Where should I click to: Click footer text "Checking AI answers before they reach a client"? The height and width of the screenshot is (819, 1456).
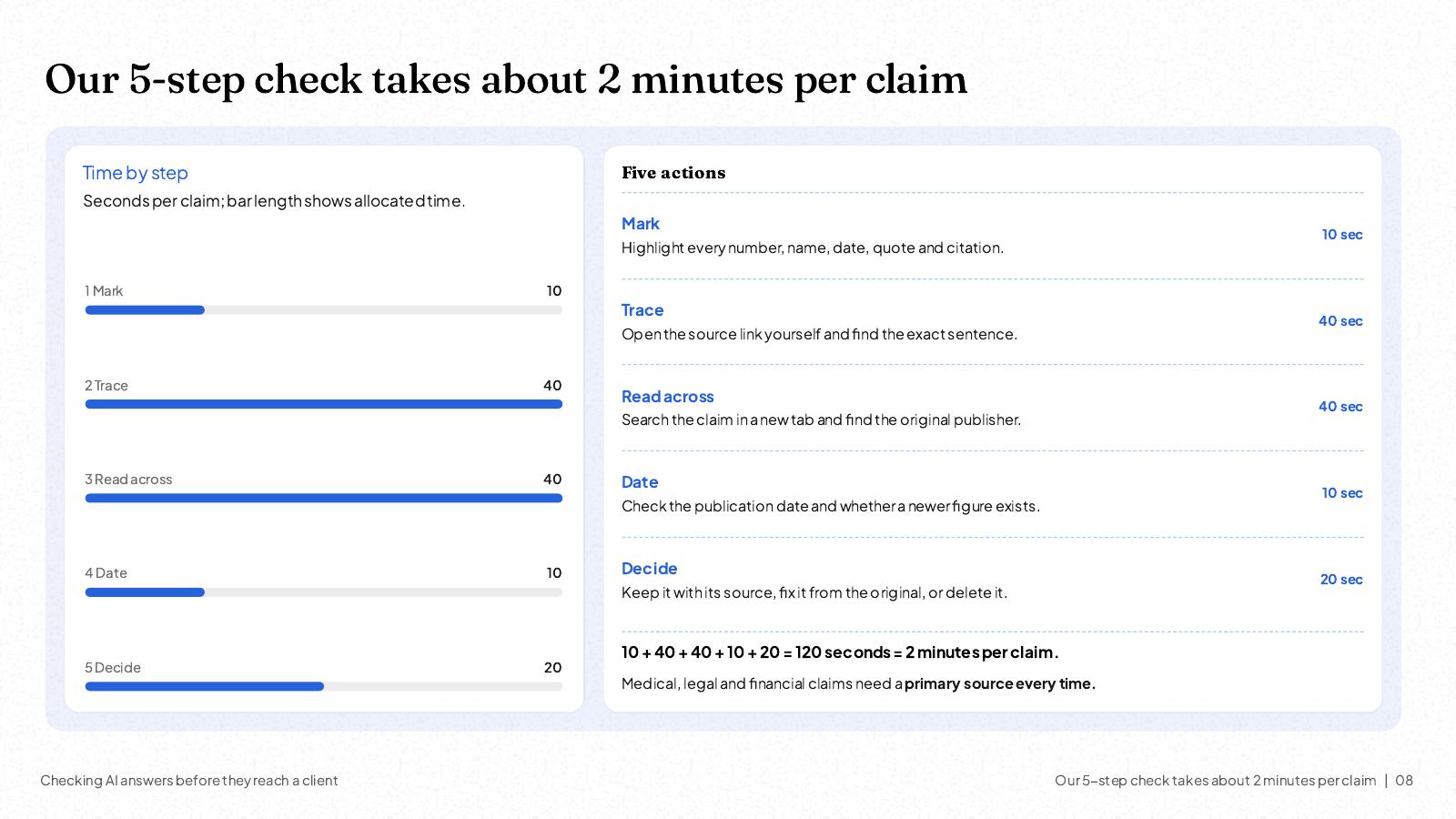click(x=189, y=781)
